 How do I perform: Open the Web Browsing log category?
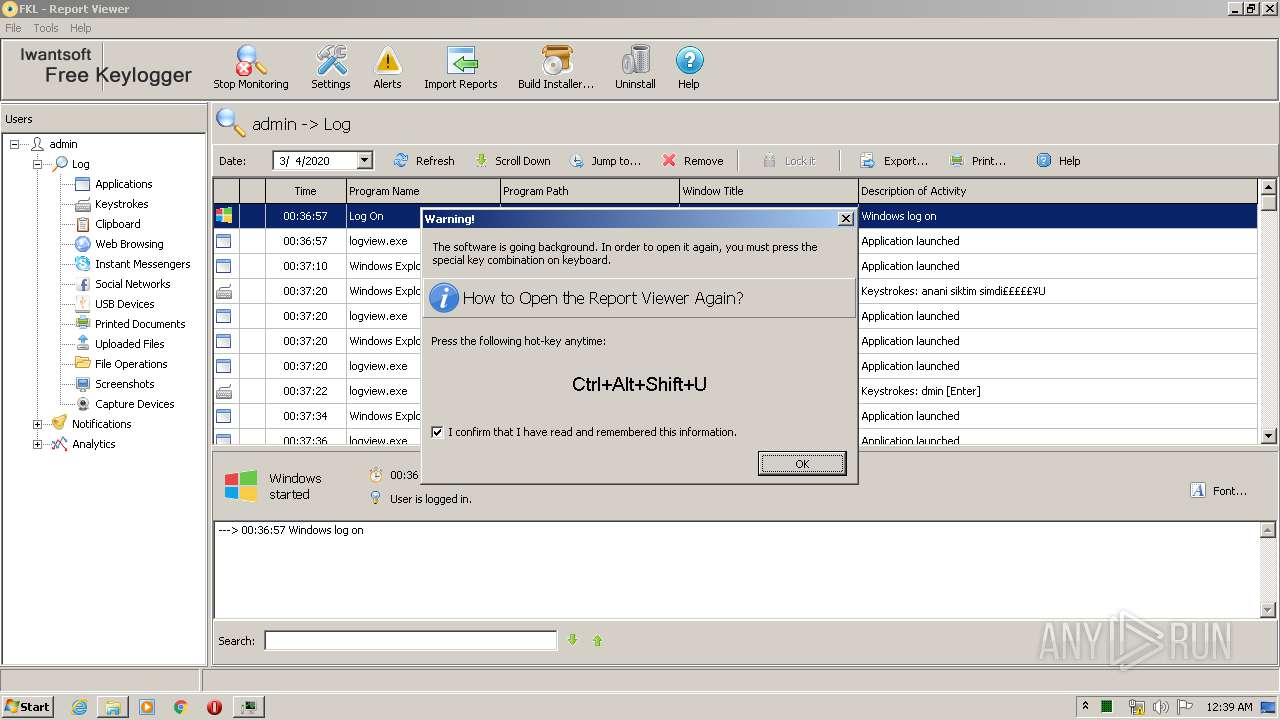pos(129,244)
